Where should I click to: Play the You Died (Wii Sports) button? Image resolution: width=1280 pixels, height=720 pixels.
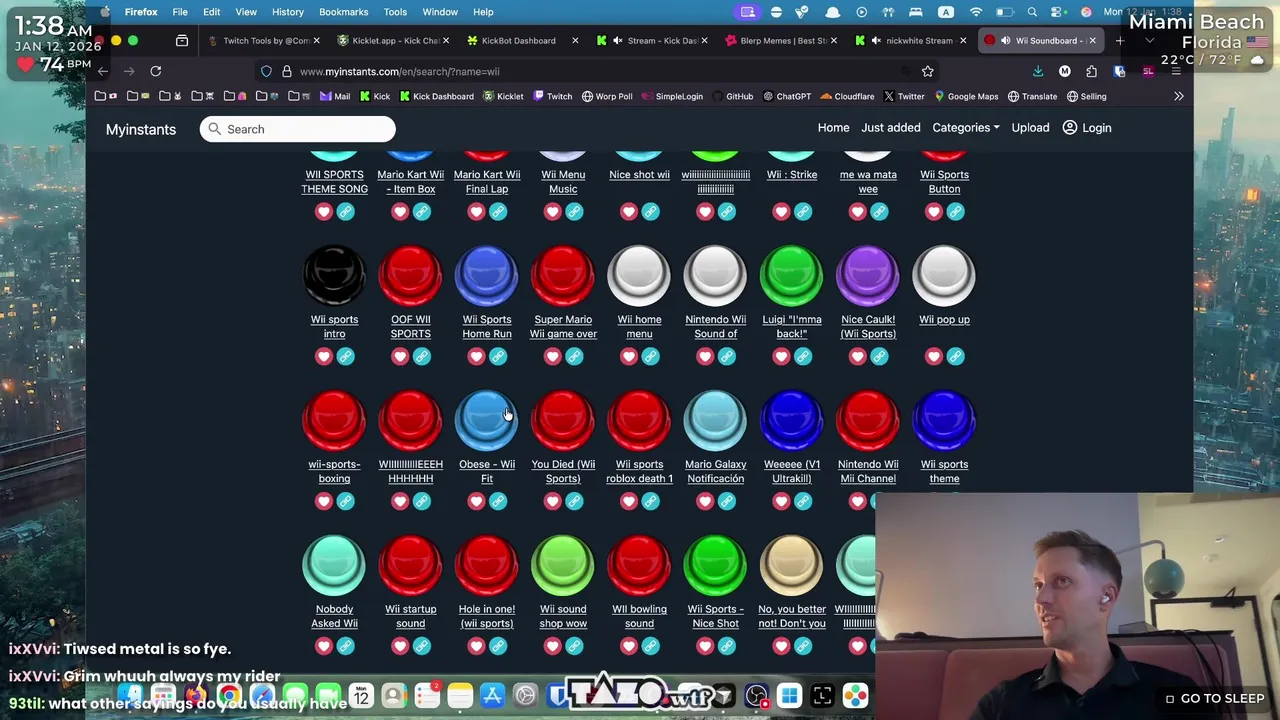point(563,420)
